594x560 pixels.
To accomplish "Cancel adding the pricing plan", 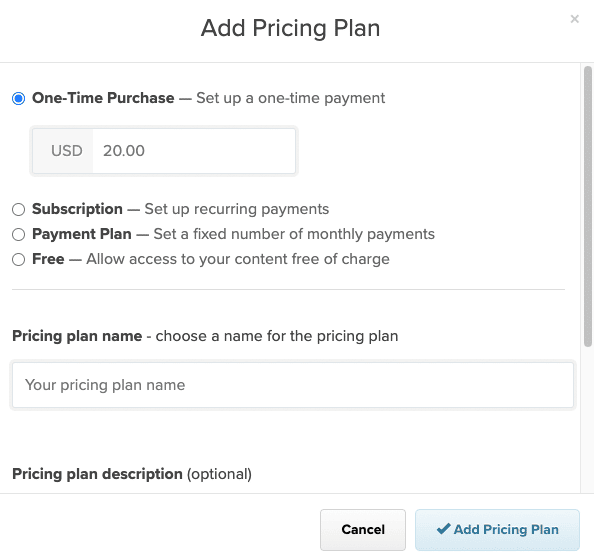I will click(x=363, y=529).
